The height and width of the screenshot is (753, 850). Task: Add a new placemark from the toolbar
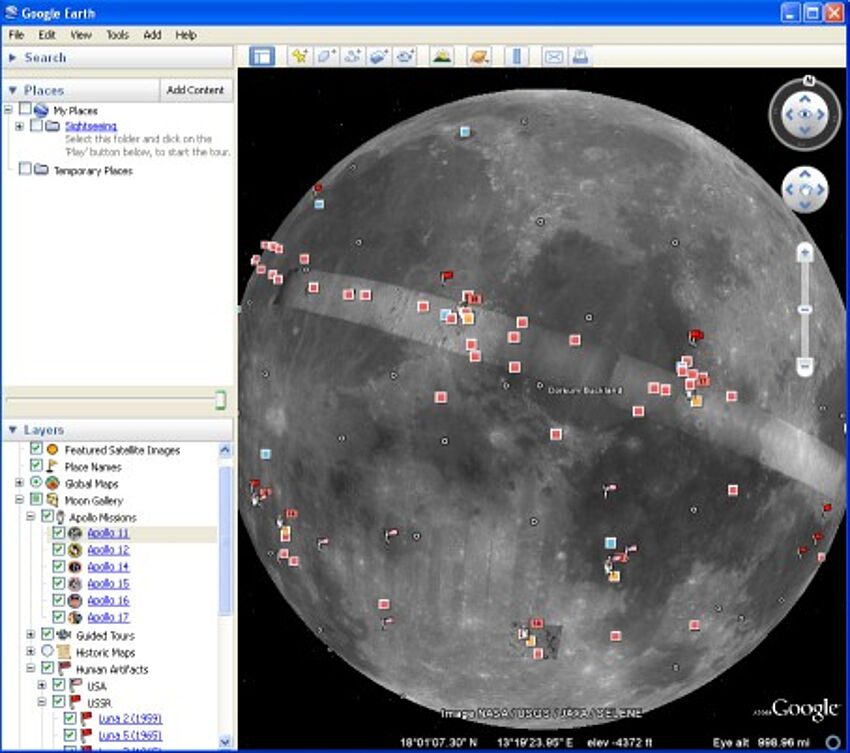click(300, 56)
